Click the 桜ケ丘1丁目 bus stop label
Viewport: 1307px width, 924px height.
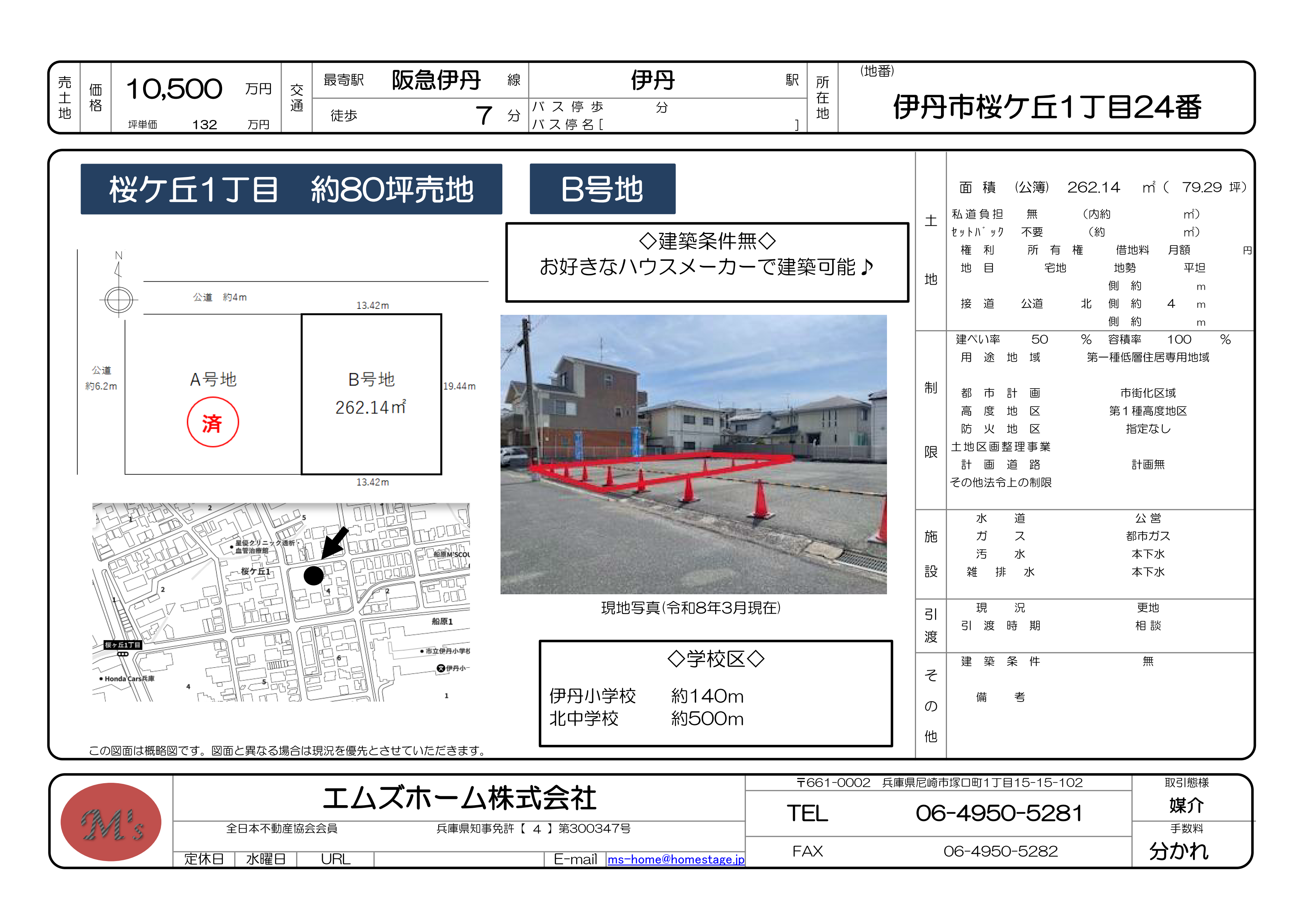(x=122, y=645)
